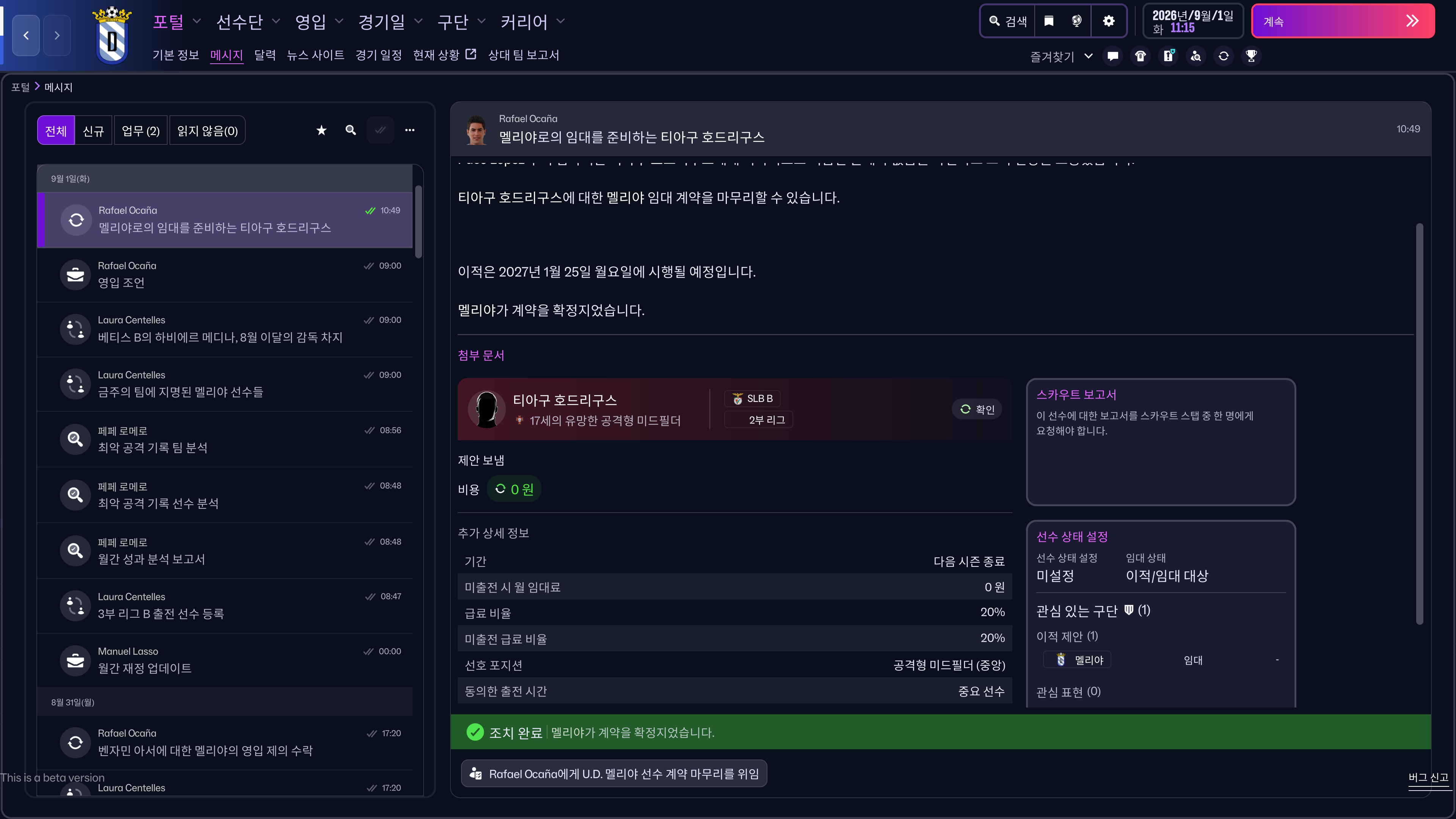Click the squad shirt shortcut icon
The width and height of the screenshot is (1456, 819).
tap(1140, 56)
